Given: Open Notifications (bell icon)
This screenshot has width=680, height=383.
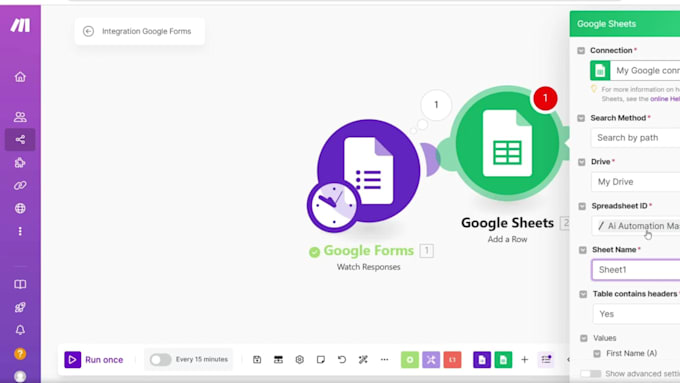Looking at the screenshot, I should coord(20,330).
